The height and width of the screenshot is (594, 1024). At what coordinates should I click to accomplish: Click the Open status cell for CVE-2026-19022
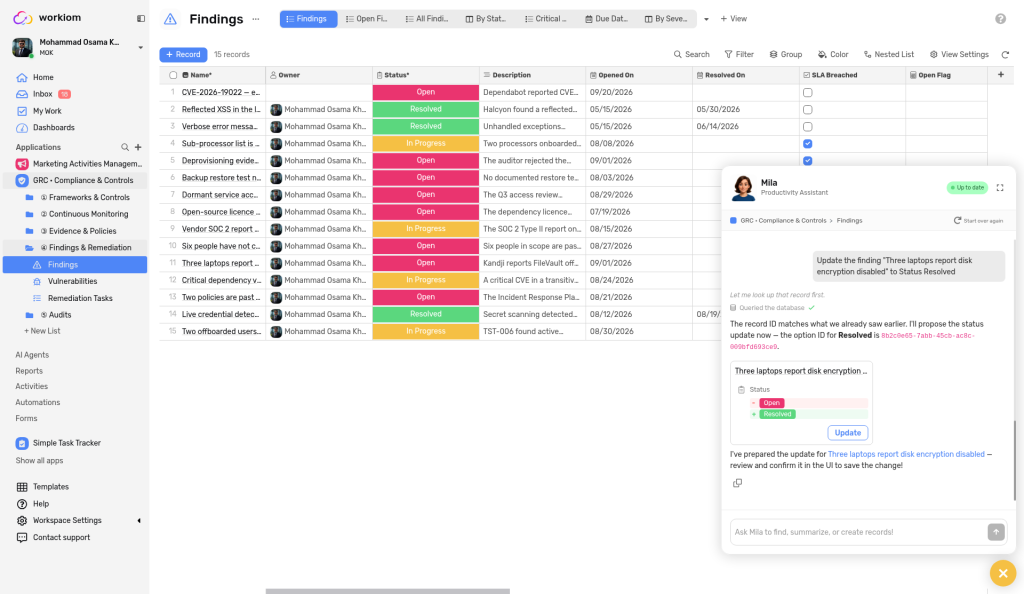tap(426, 93)
